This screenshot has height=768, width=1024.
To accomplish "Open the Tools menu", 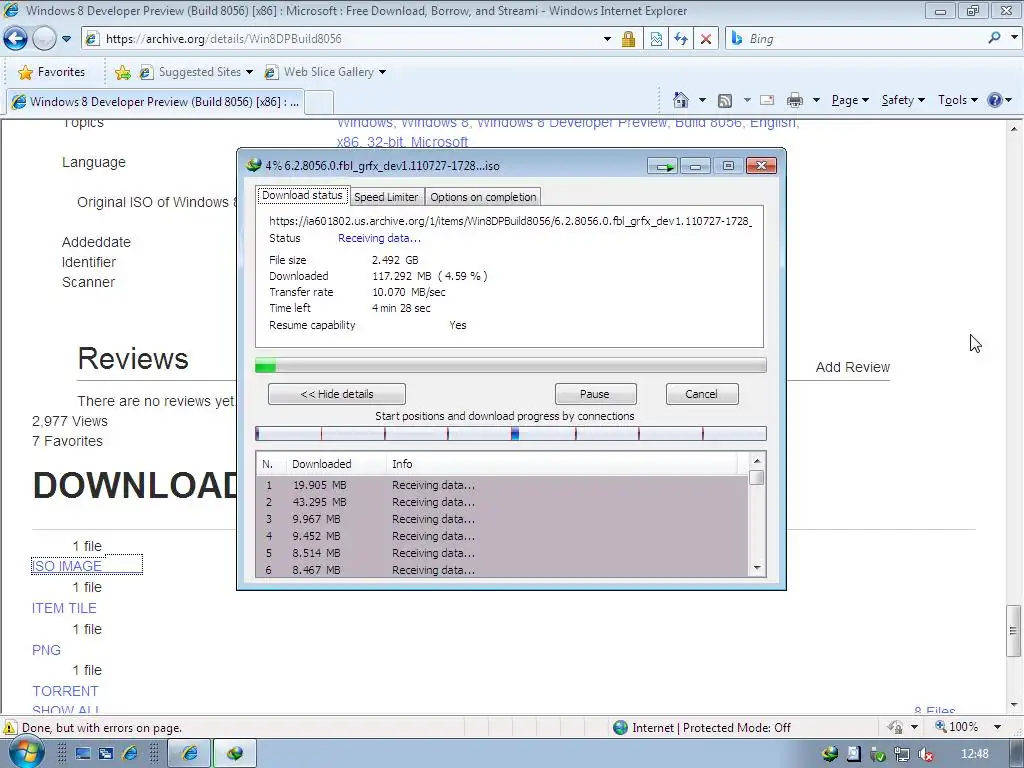I will (x=957, y=100).
